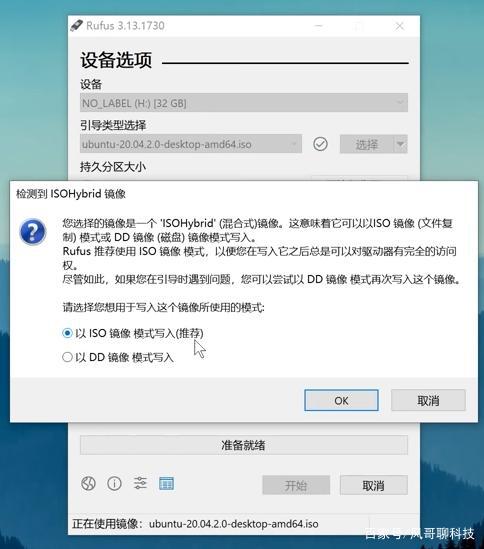Viewport: 484px width, 549px height.
Task: Select the ISO image mode radio button
Action: (67, 333)
